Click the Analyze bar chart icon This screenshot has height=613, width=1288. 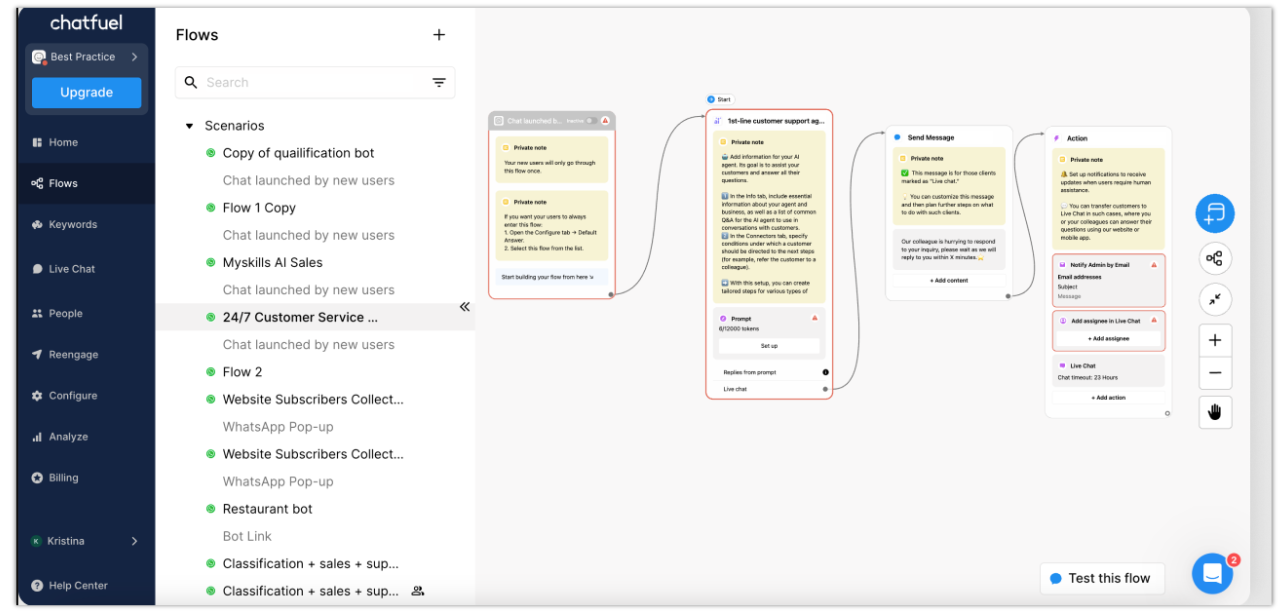pos(37,437)
